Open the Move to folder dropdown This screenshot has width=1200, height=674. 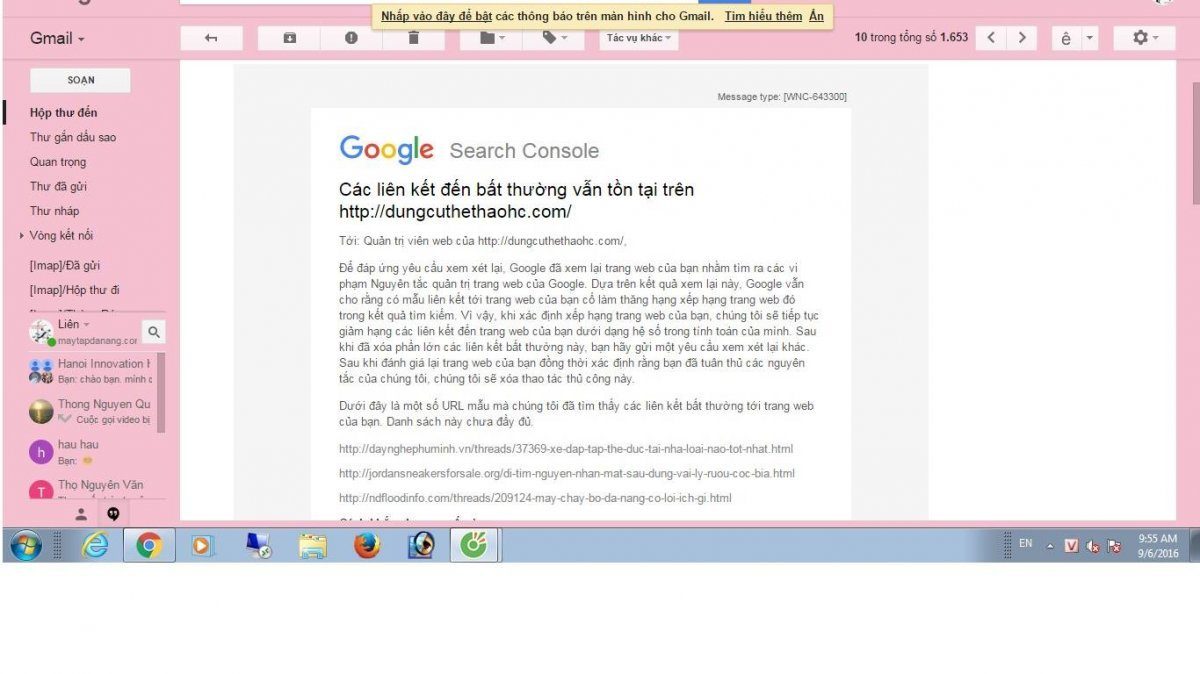(491, 38)
